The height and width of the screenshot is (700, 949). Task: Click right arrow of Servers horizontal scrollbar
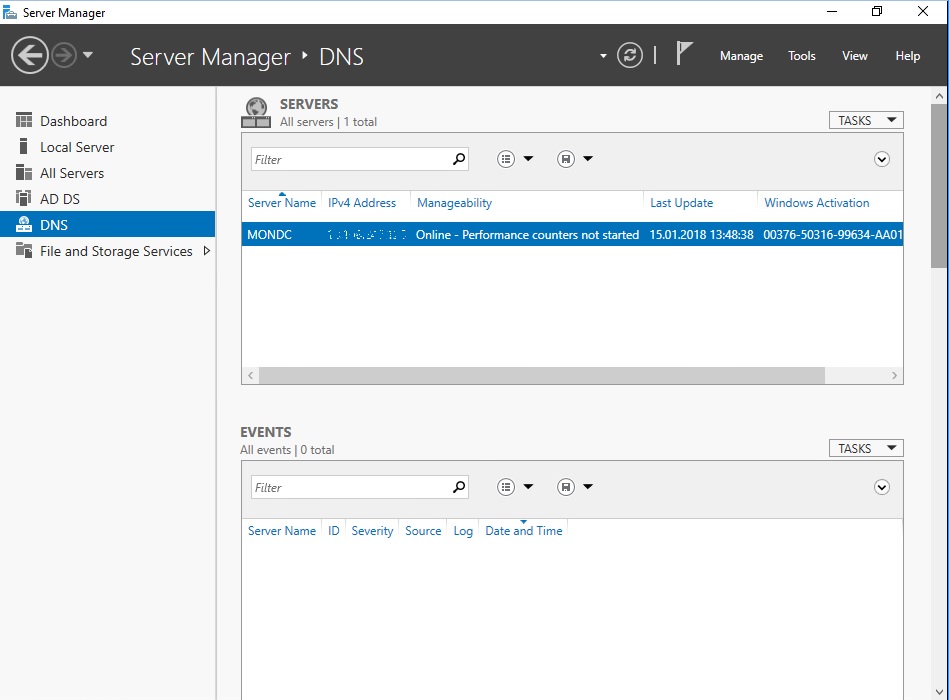(894, 375)
